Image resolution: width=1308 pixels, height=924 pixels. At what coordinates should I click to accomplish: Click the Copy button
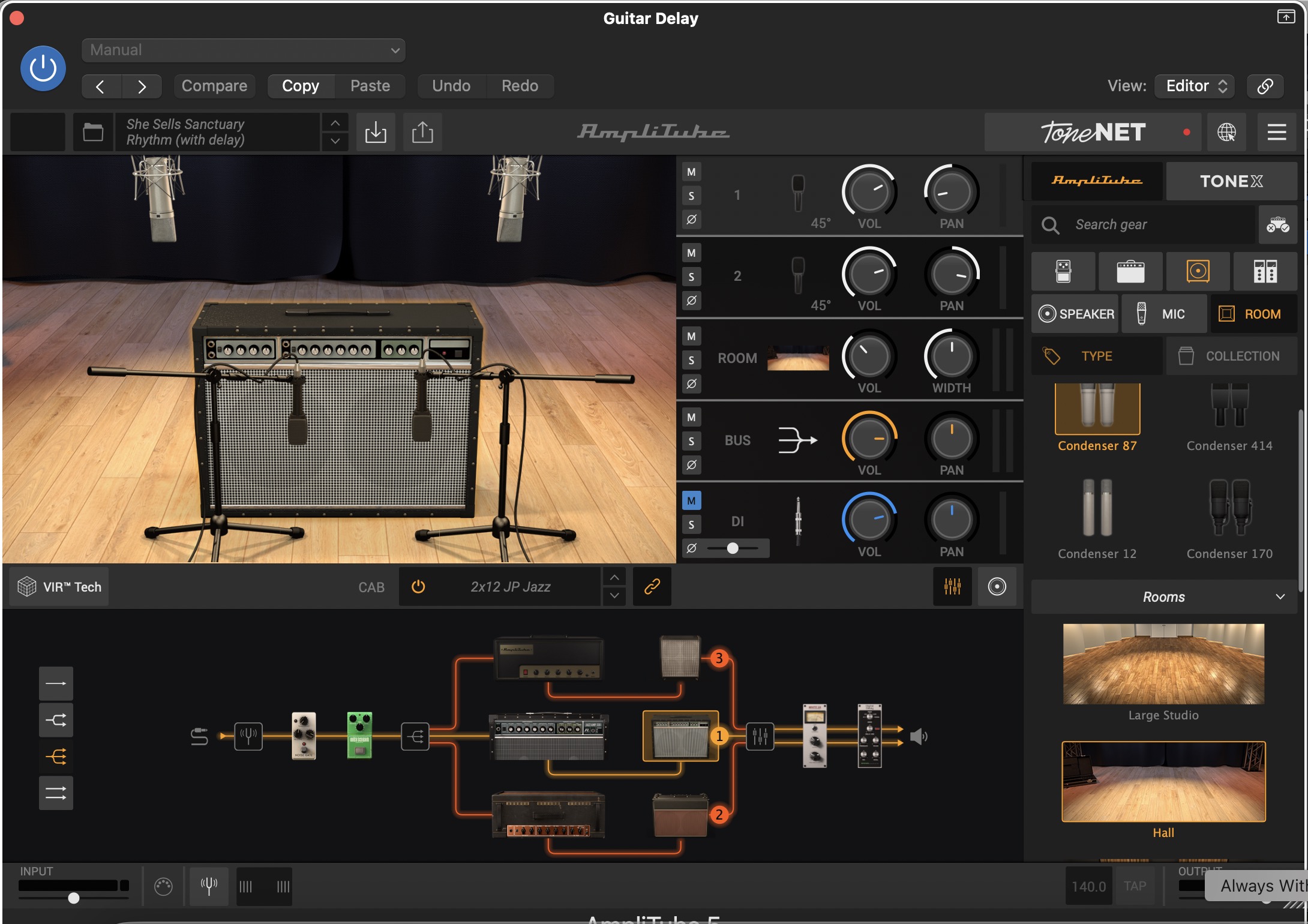click(x=301, y=86)
